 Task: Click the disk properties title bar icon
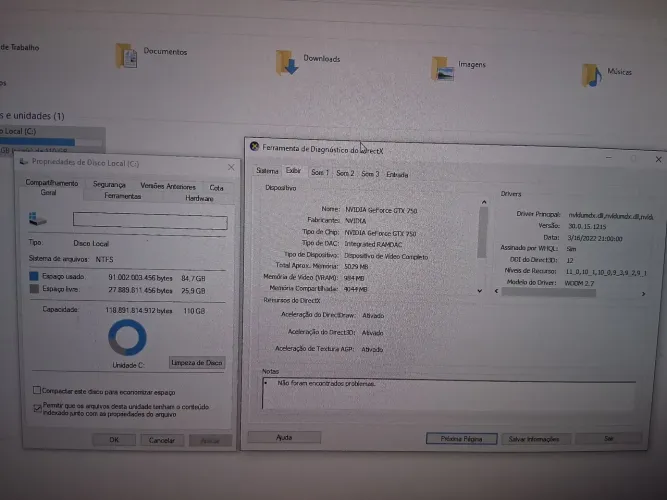[24, 161]
